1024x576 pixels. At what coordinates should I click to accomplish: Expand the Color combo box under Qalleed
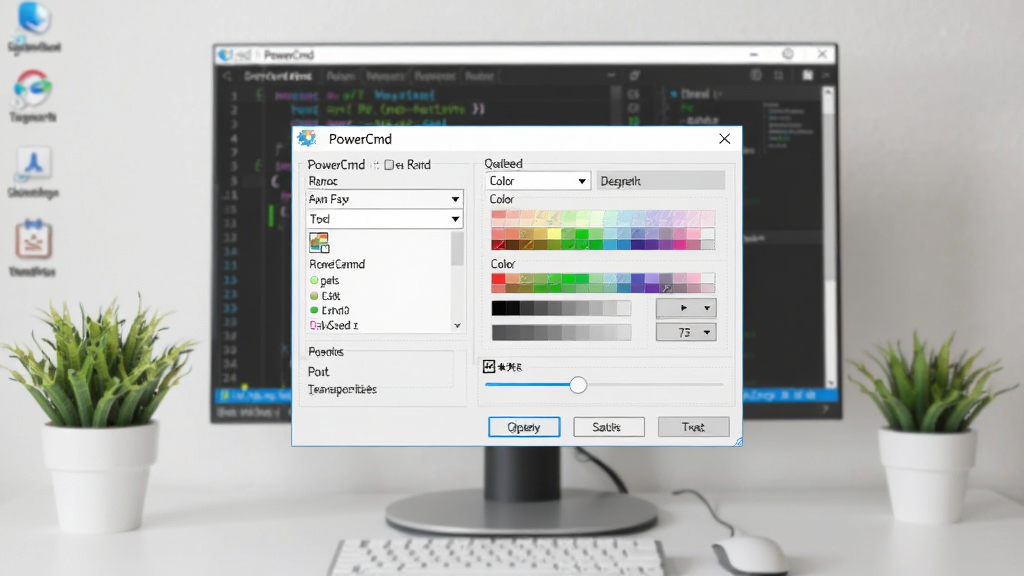pos(537,181)
